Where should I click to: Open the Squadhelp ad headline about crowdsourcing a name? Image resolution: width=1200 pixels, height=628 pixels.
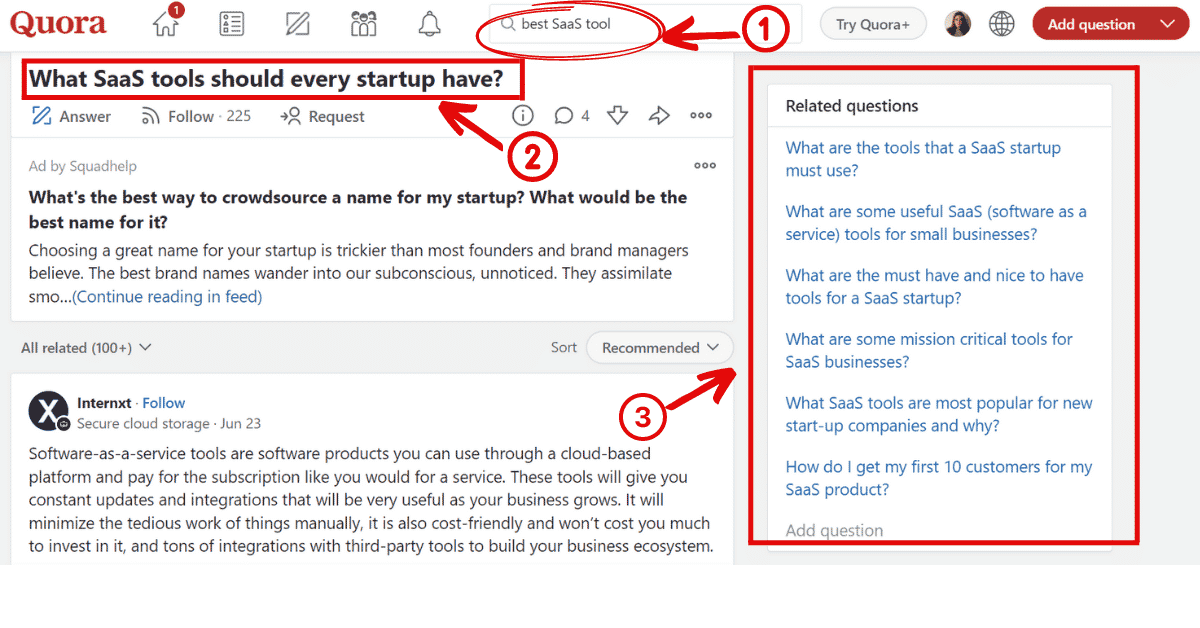tap(358, 209)
